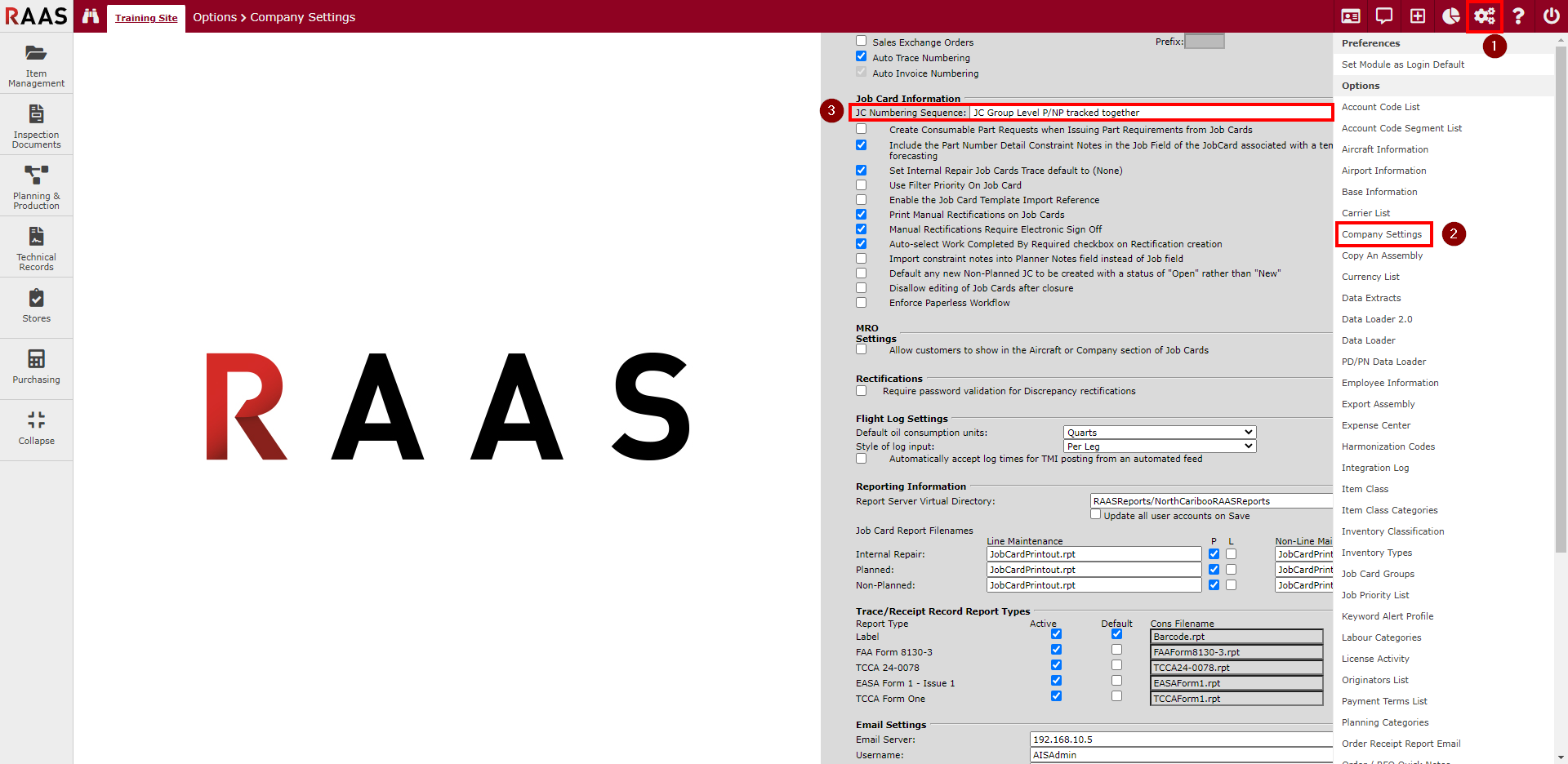The height and width of the screenshot is (764, 1568).
Task: Uncheck Auto Trace Numbering
Action: (x=861, y=56)
